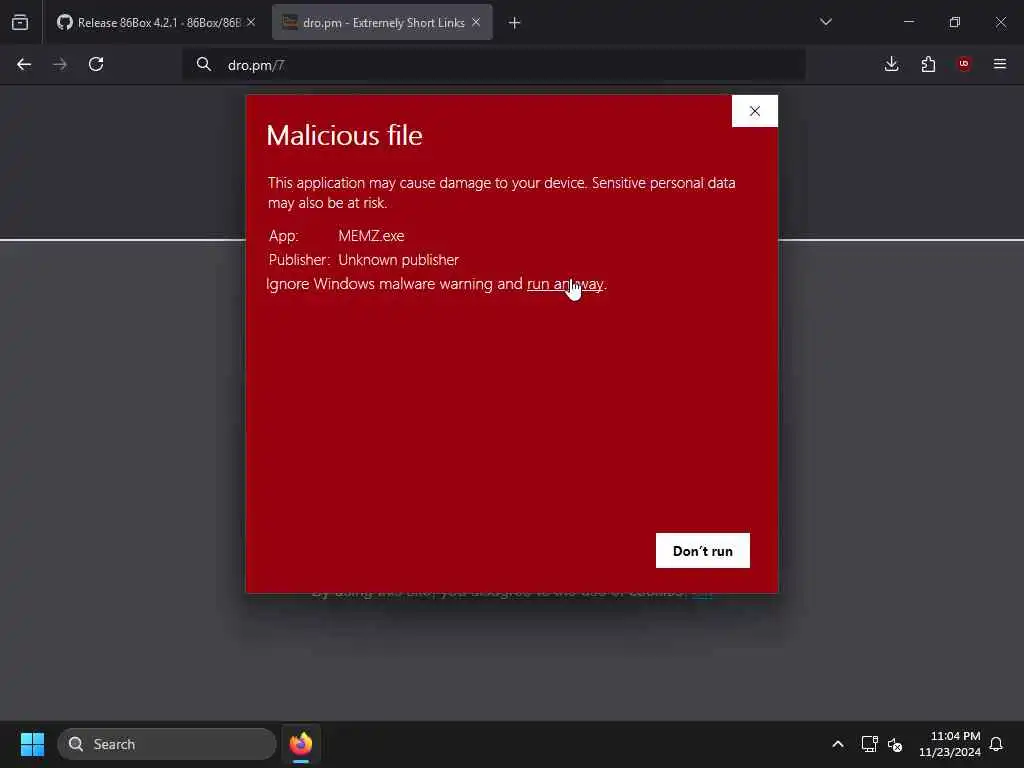Focus the dro.pm/7 address bar
Viewport: 1024px width, 768px height.
(494, 65)
